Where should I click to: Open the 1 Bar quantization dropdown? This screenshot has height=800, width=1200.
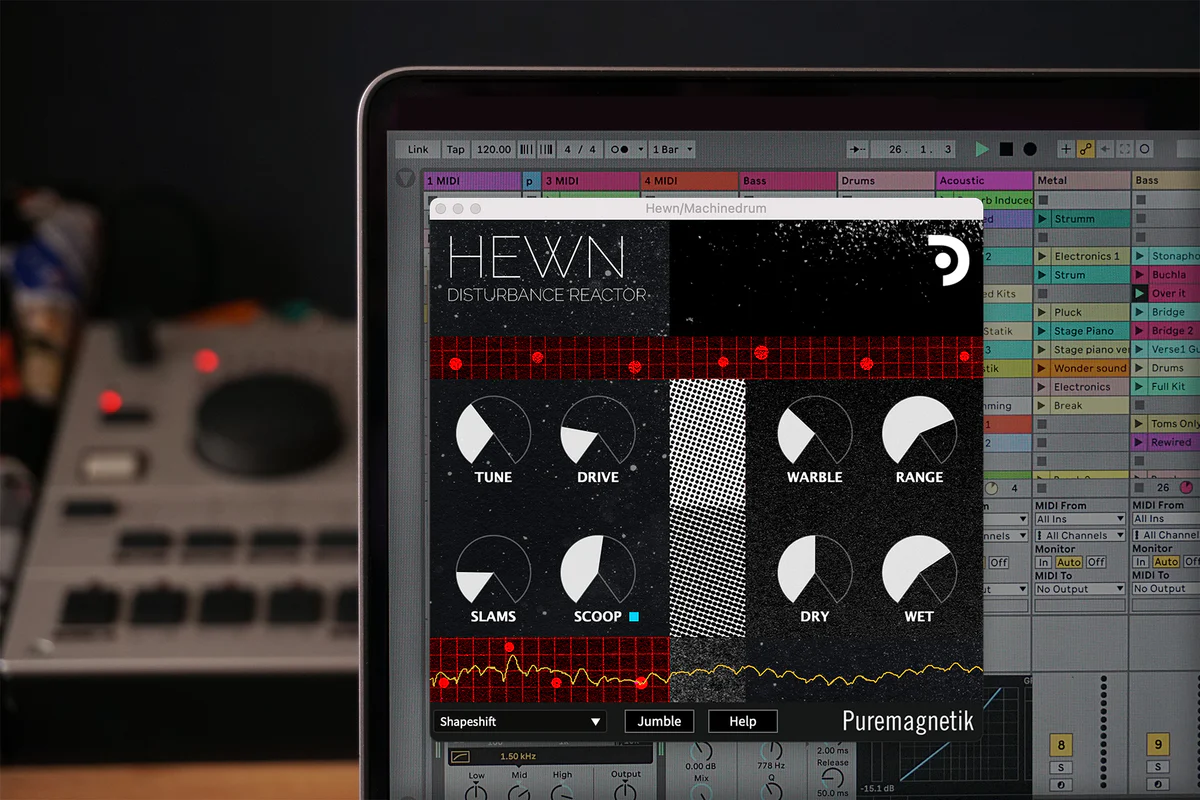[672, 149]
